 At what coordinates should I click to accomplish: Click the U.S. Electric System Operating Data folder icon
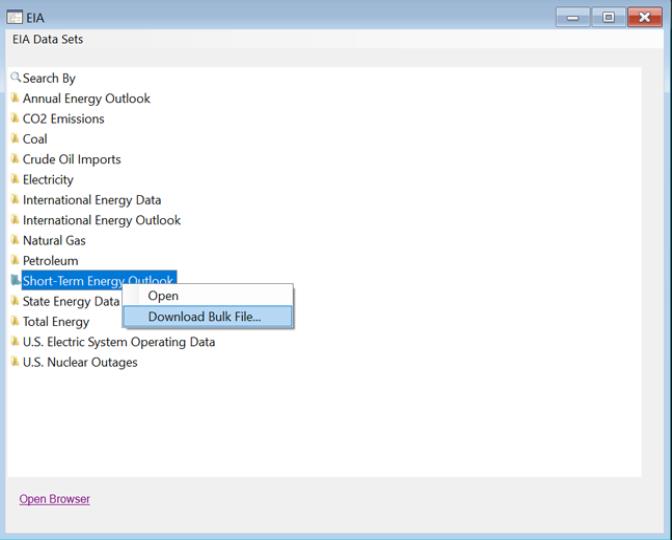pos(15,342)
